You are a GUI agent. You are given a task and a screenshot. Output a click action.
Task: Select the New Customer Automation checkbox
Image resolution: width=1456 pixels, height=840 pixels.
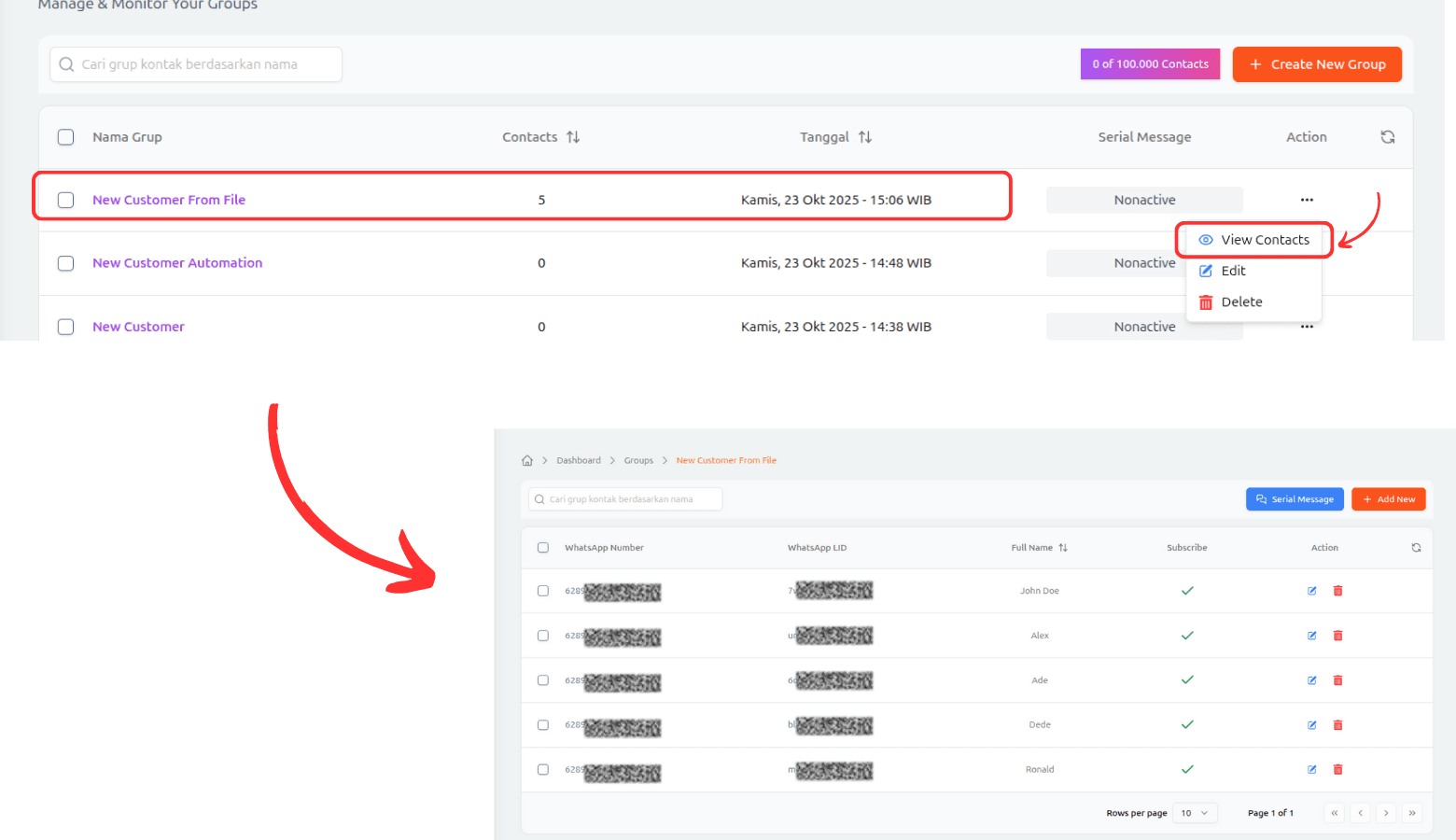66,263
